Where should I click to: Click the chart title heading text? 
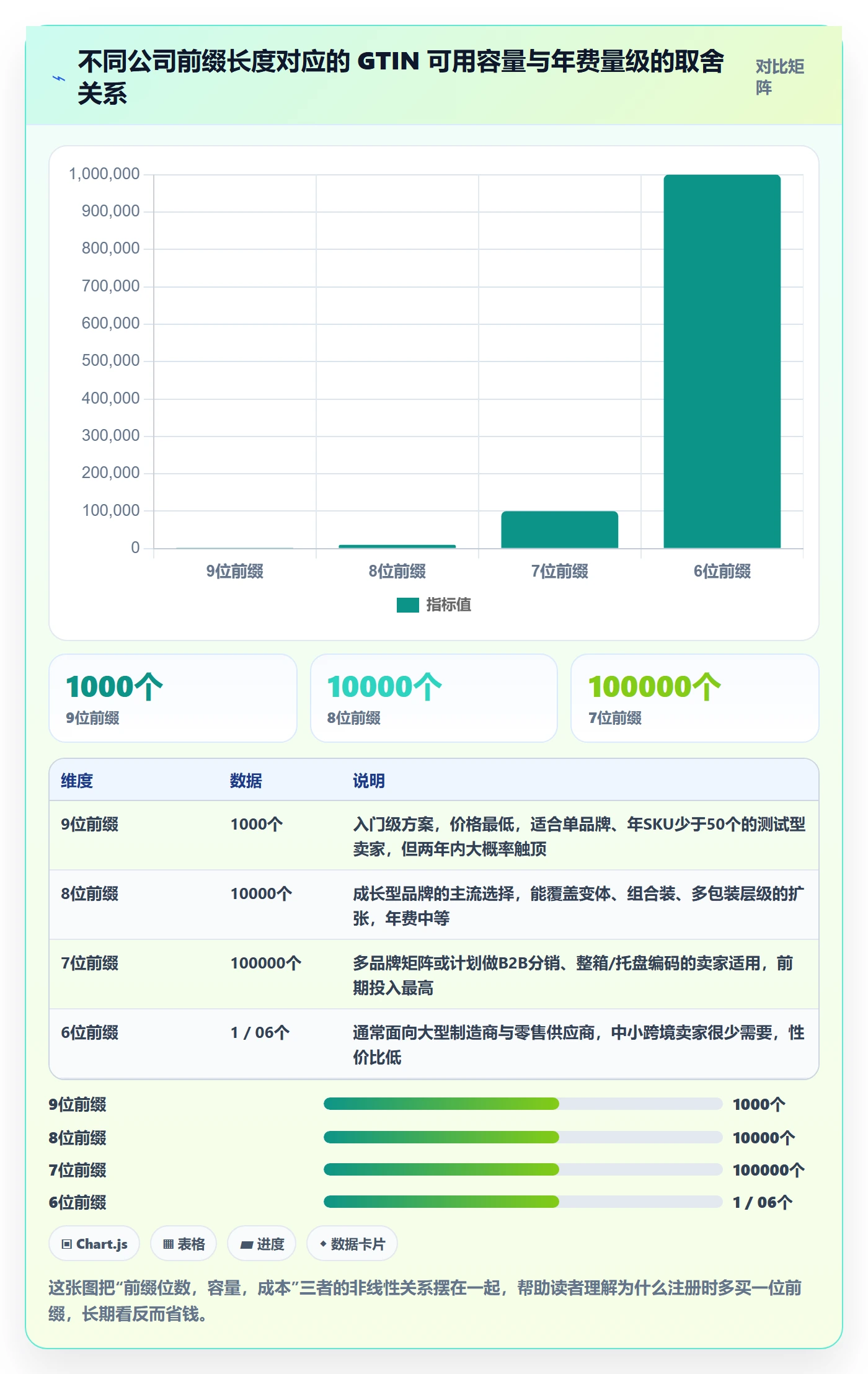(x=401, y=77)
